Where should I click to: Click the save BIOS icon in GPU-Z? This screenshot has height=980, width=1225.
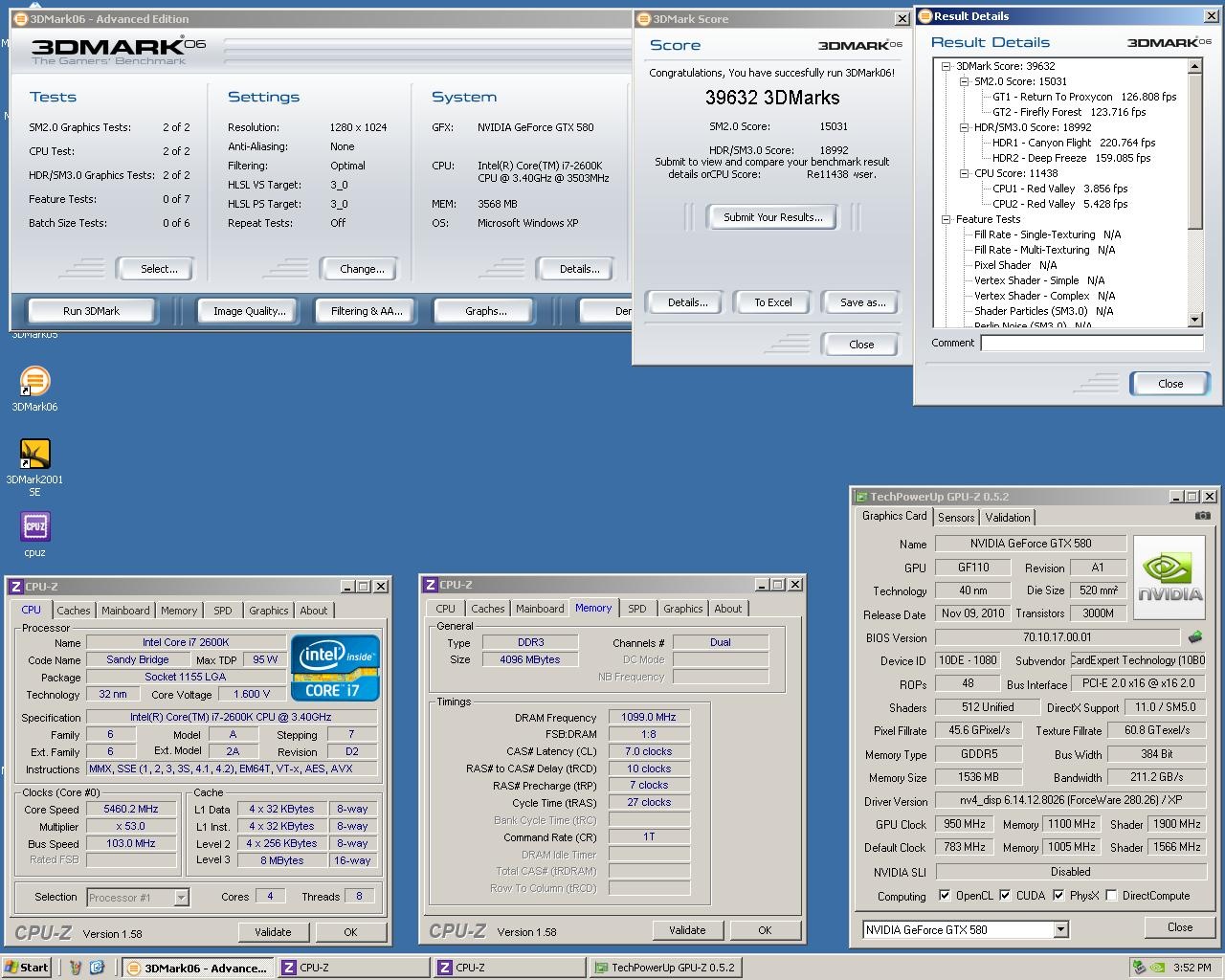[x=1195, y=637]
